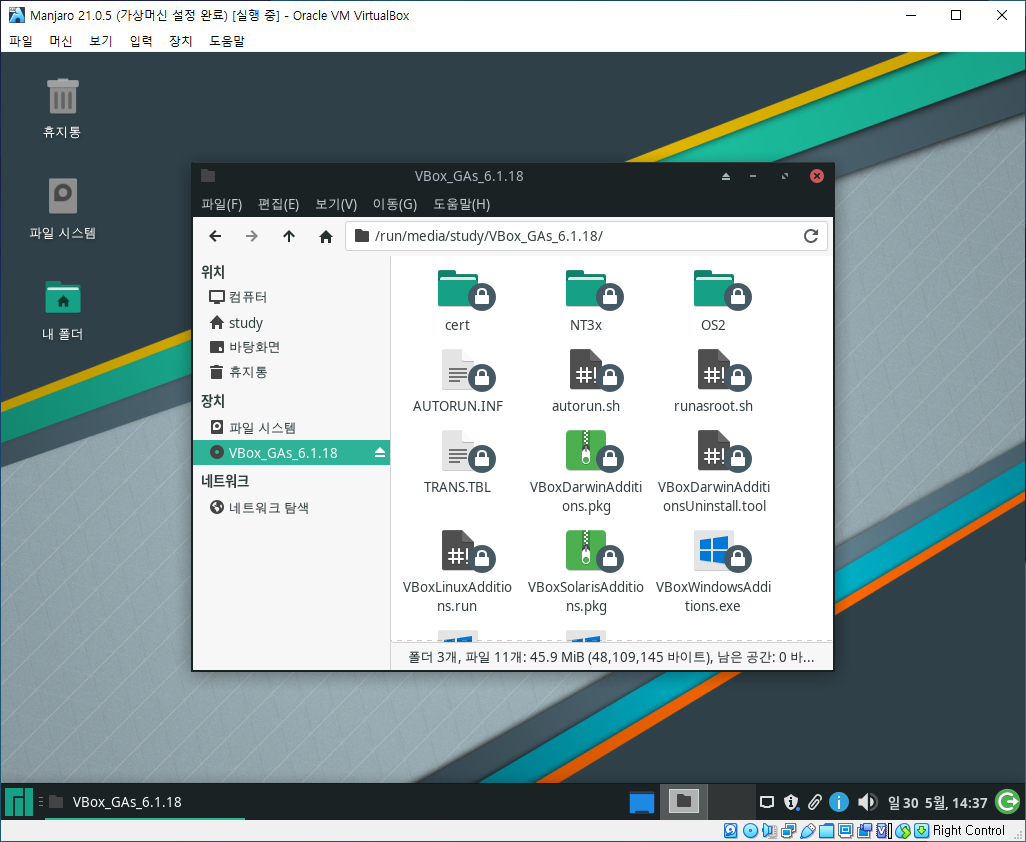This screenshot has width=1026, height=842.
Task: Open file manager 이동(G) menu
Action: click(x=395, y=204)
